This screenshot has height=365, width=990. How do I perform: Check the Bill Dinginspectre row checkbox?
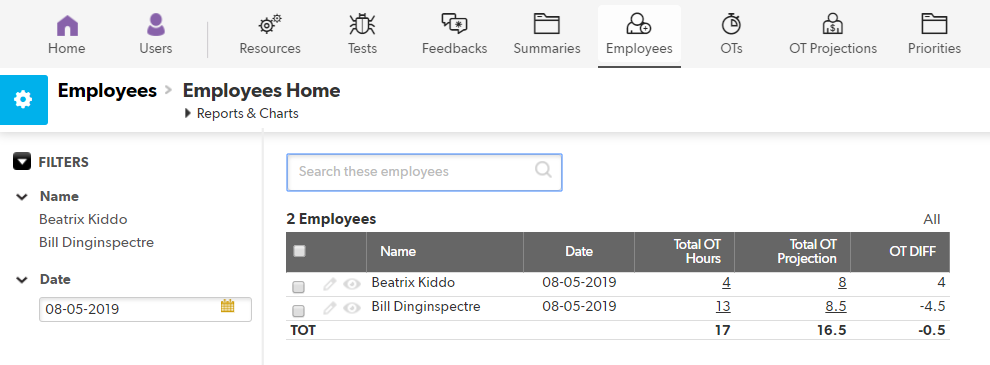[299, 311]
